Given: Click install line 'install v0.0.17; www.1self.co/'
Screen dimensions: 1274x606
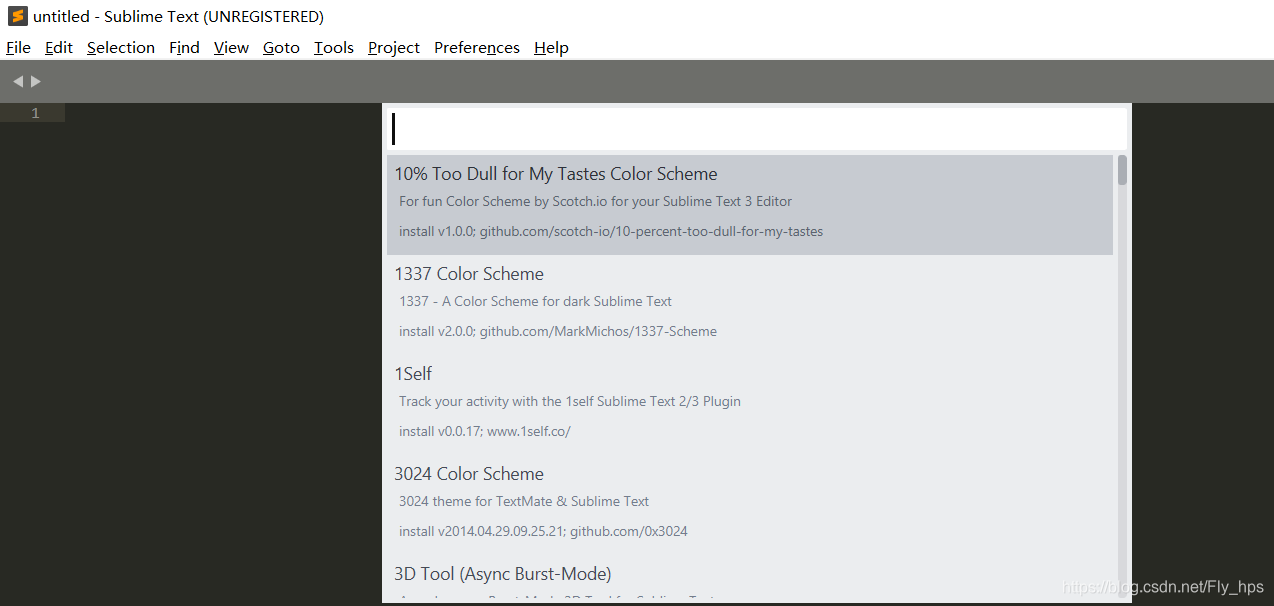Looking at the screenshot, I should (485, 431).
